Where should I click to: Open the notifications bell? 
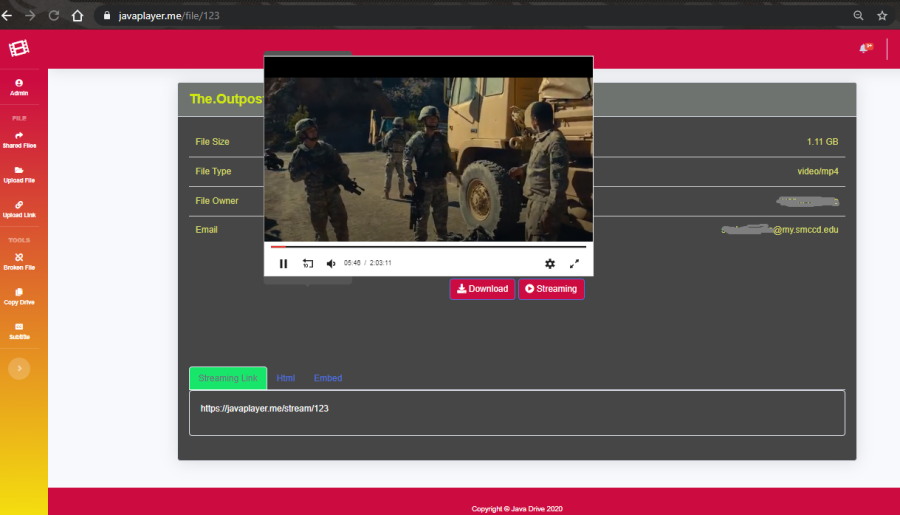click(865, 48)
